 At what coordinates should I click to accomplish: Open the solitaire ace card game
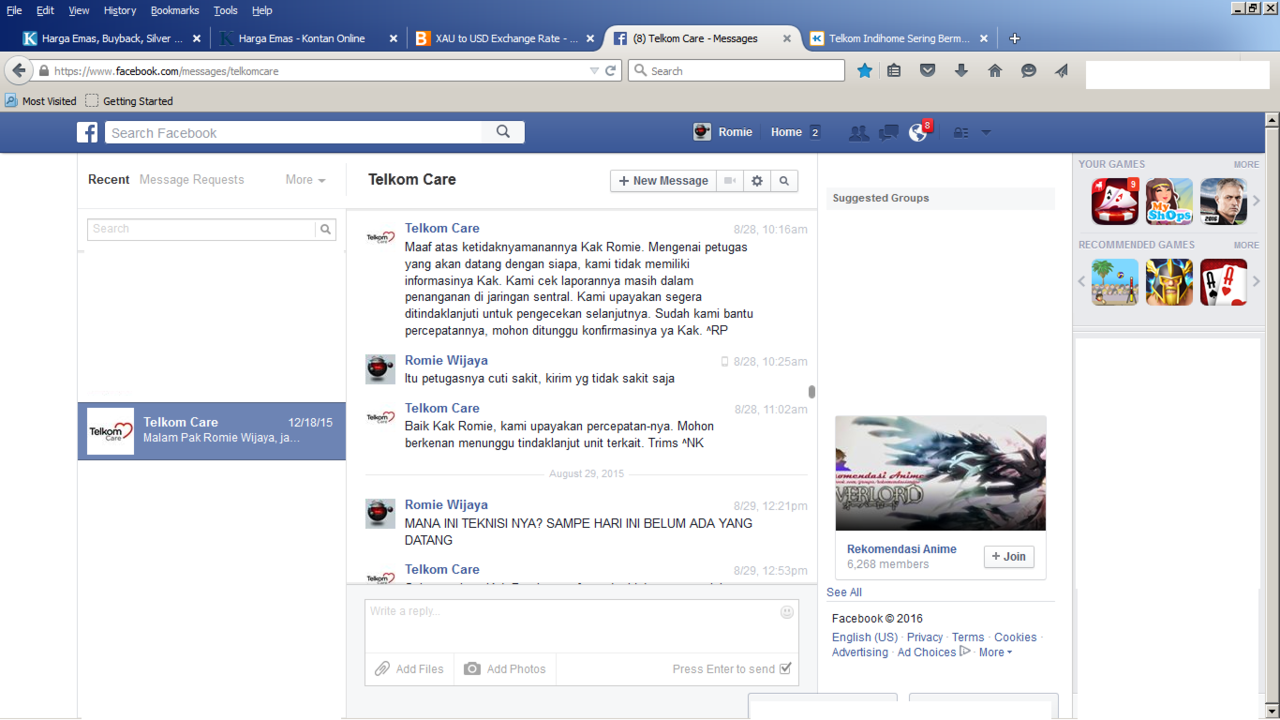tap(1223, 282)
